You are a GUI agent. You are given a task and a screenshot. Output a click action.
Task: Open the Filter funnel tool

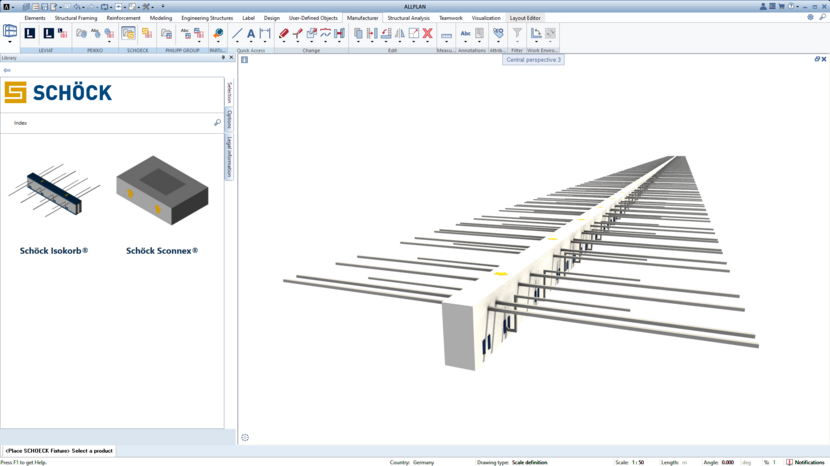click(x=517, y=34)
